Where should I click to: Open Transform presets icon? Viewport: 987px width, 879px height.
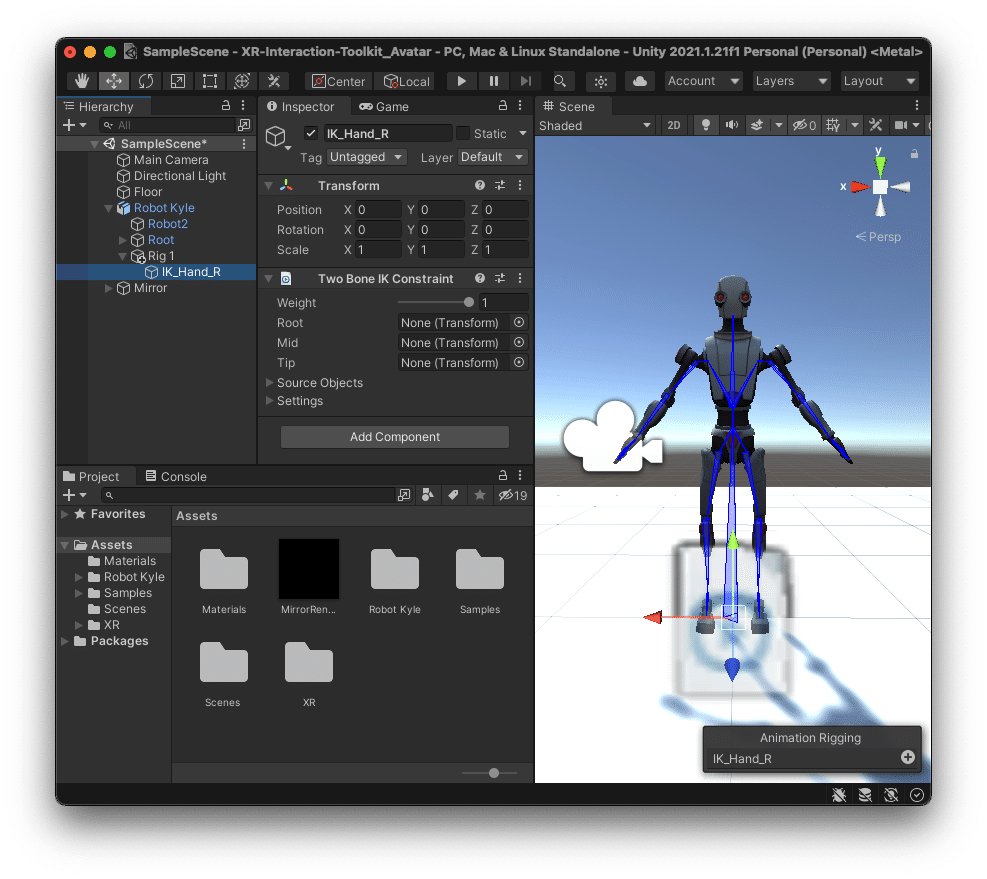click(x=500, y=185)
